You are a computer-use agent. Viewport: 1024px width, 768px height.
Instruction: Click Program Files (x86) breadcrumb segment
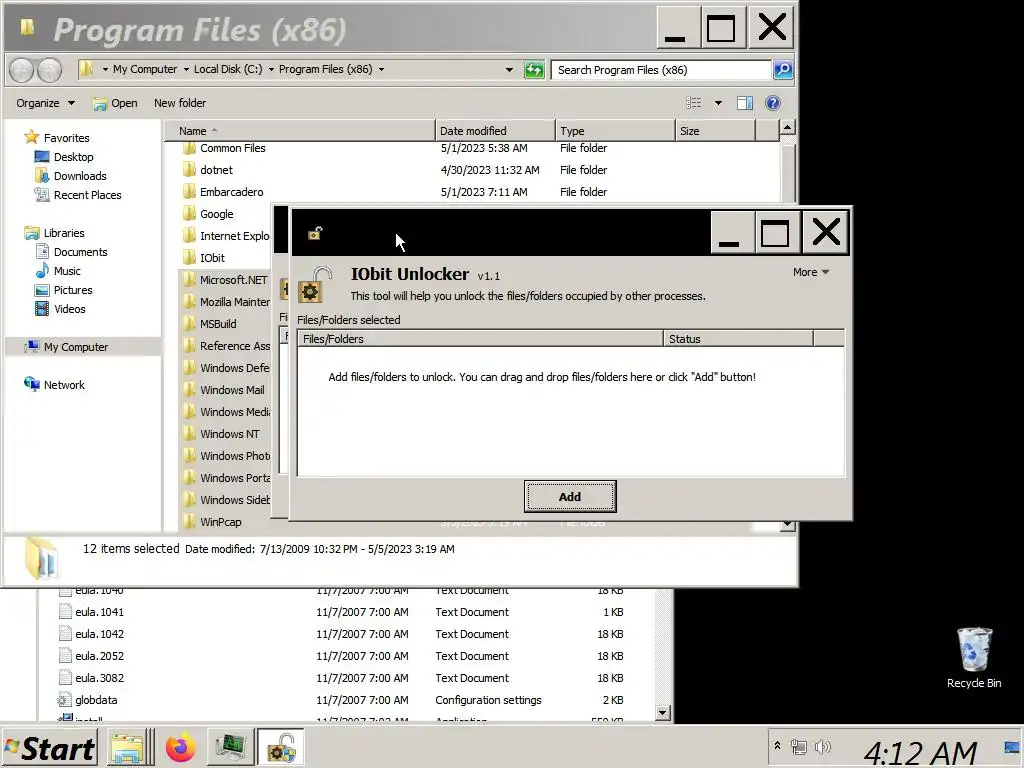(325, 69)
